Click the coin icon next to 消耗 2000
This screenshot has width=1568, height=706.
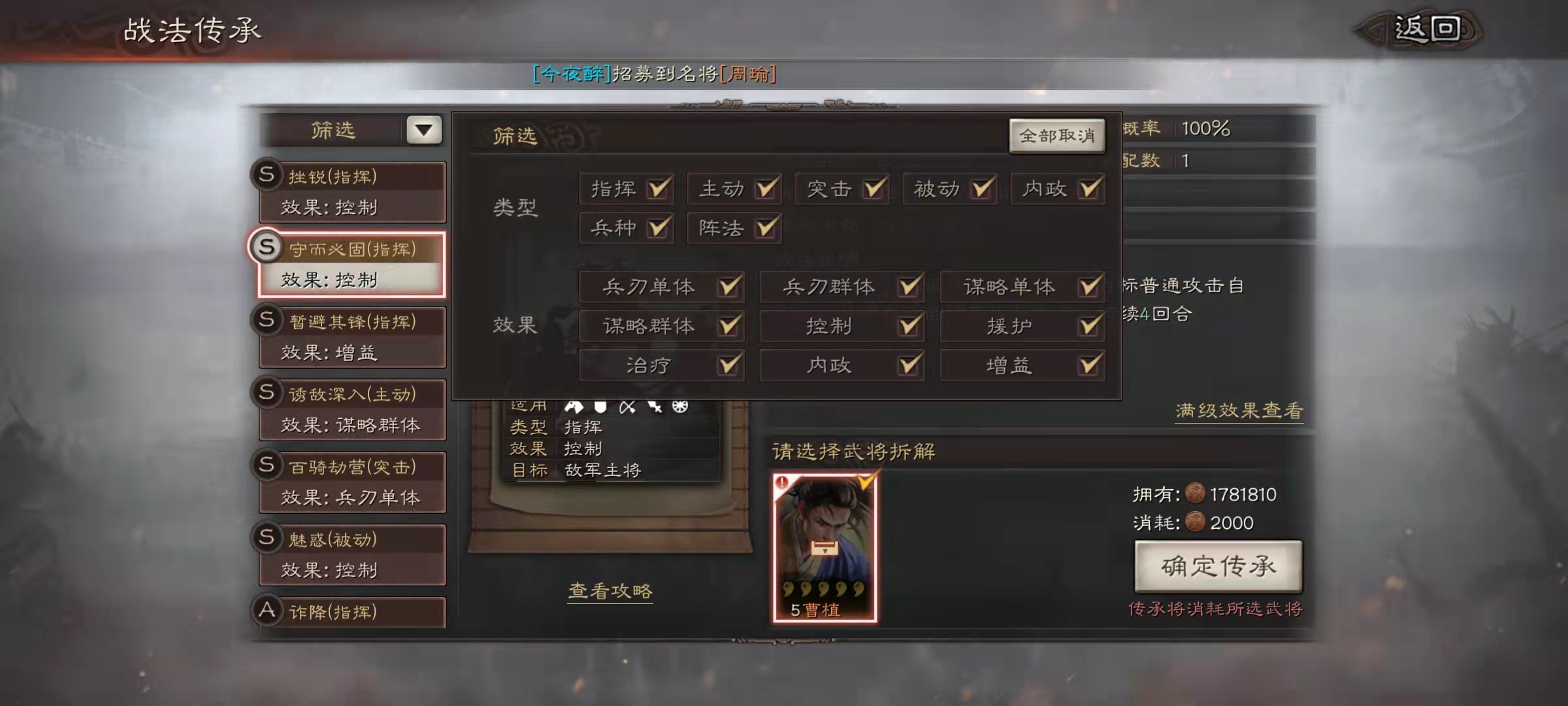(x=1195, y=522)
